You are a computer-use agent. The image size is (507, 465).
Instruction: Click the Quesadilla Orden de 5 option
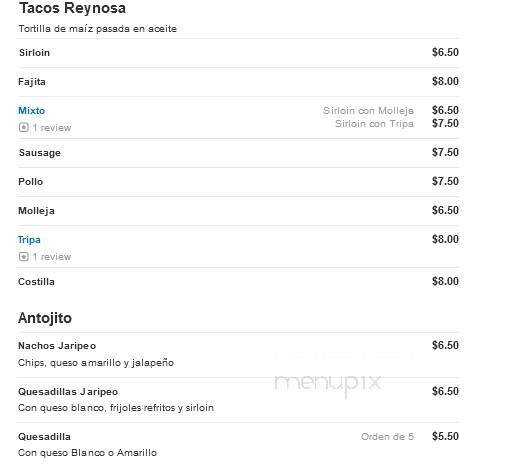pos(387,437)
